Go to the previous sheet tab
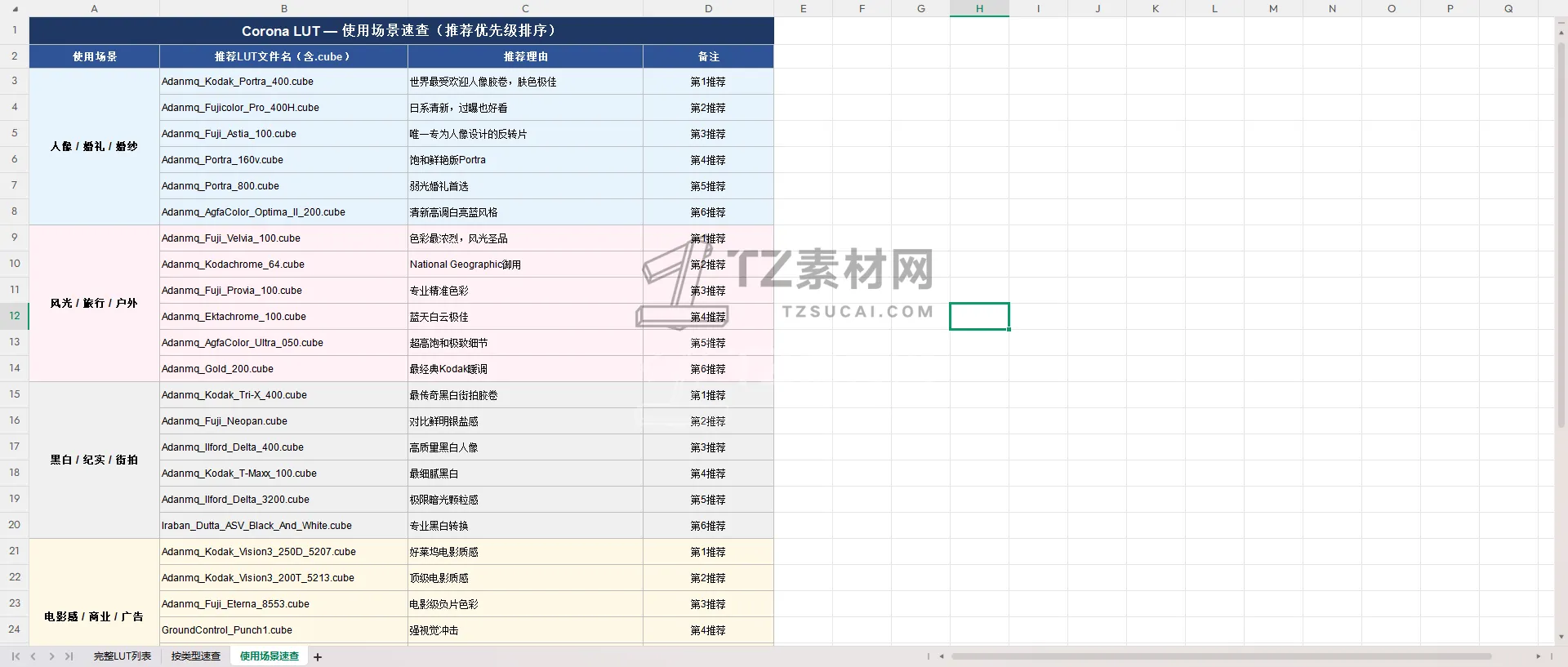 pos(33,656)
